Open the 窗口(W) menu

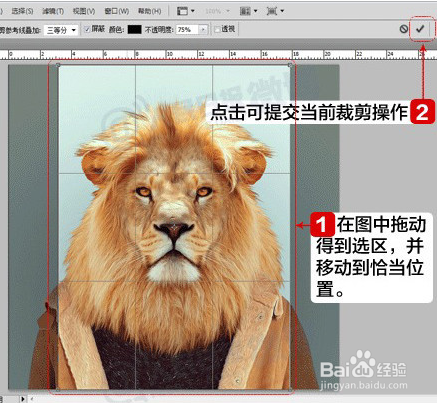tap(117, 11)
